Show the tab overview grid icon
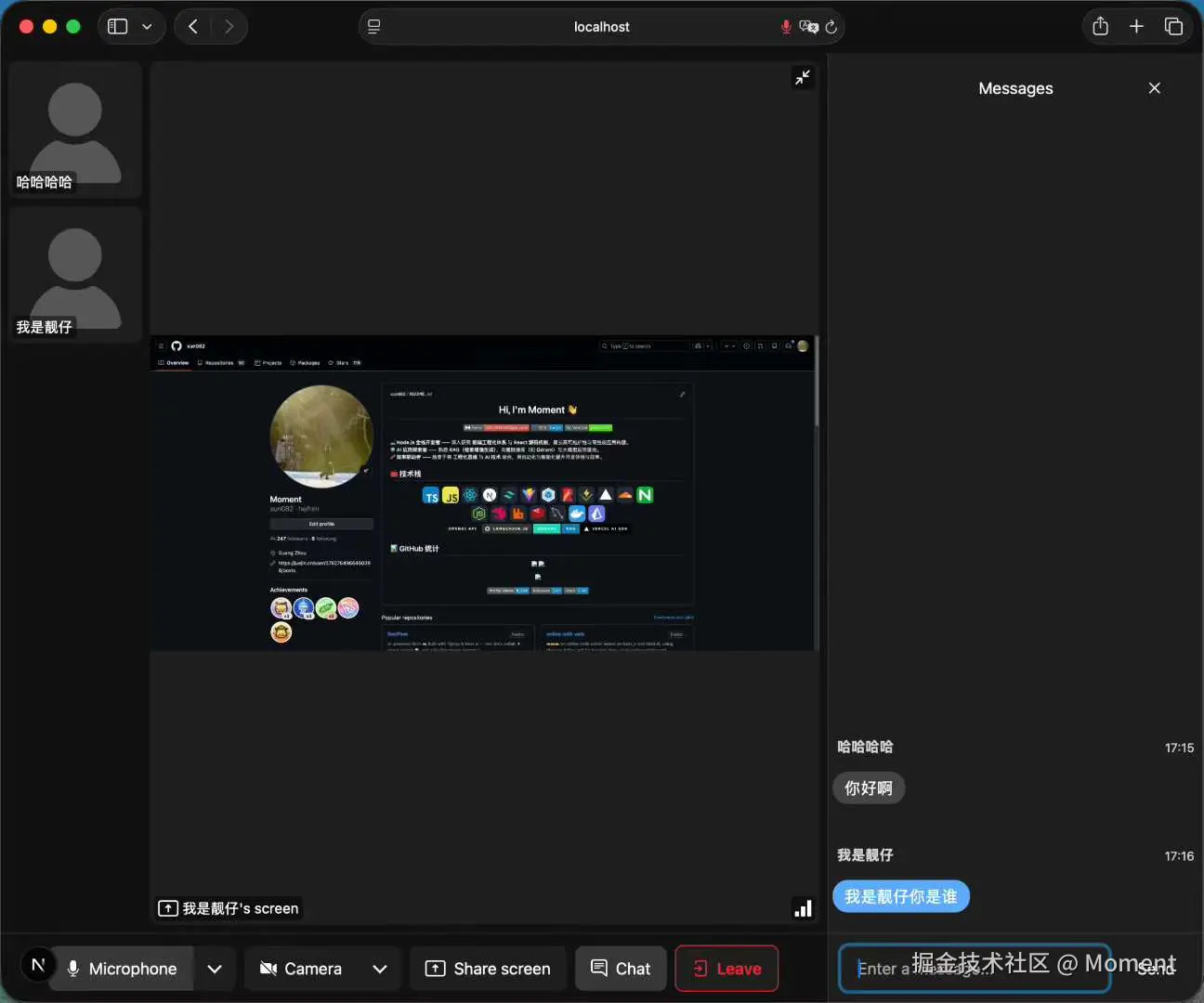1204x1003 pixels. point(1172,26)
